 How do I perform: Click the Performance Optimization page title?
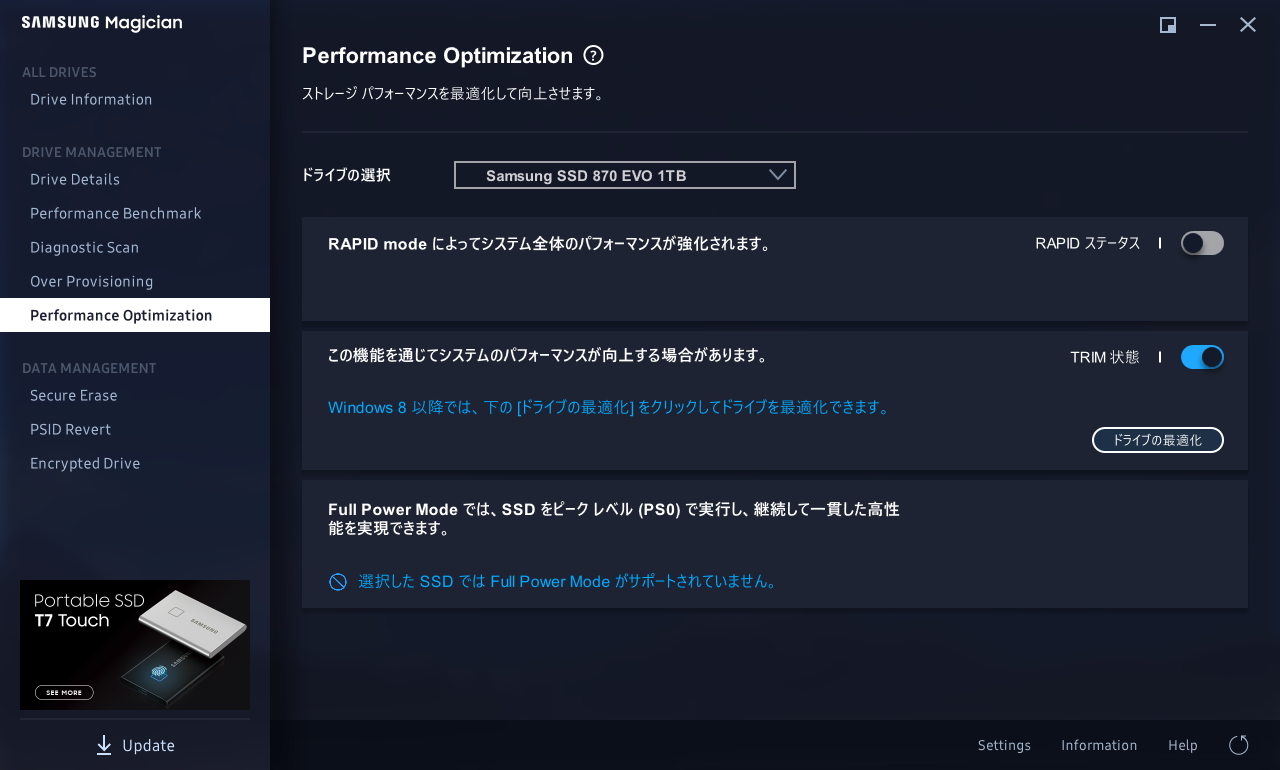pyautogui.click(x=437, y=55)
